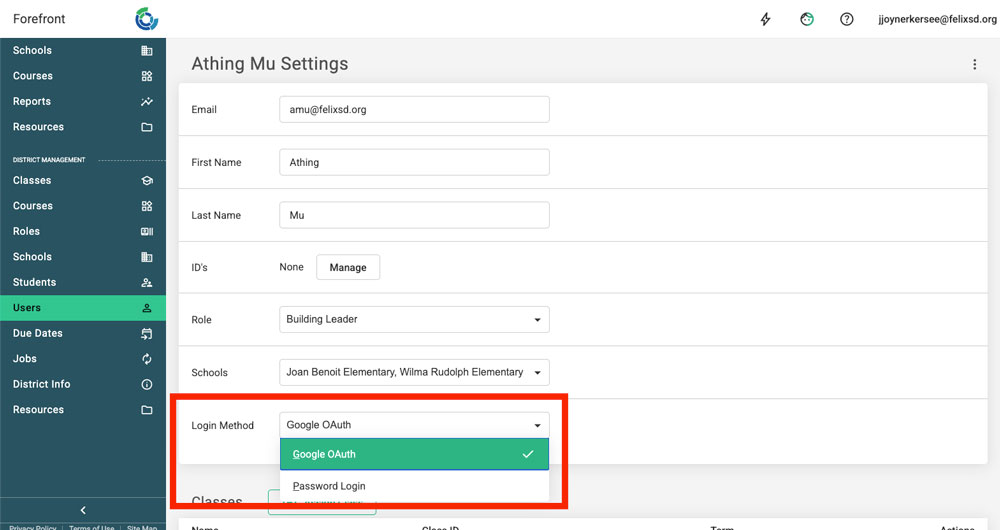Open the help question mark icon
This screenshot has height=530, width=1000.
point(847,19)
